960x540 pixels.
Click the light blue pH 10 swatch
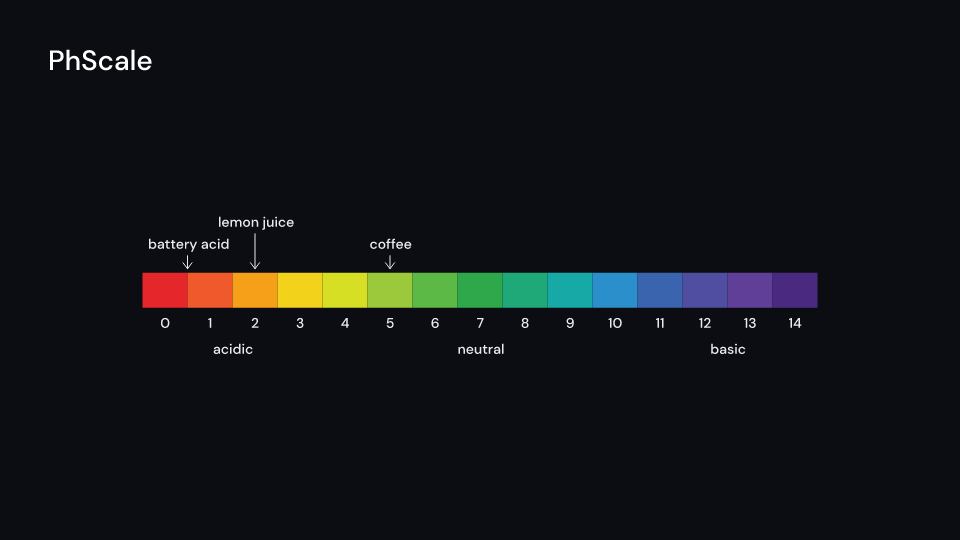tap(615, 290)
